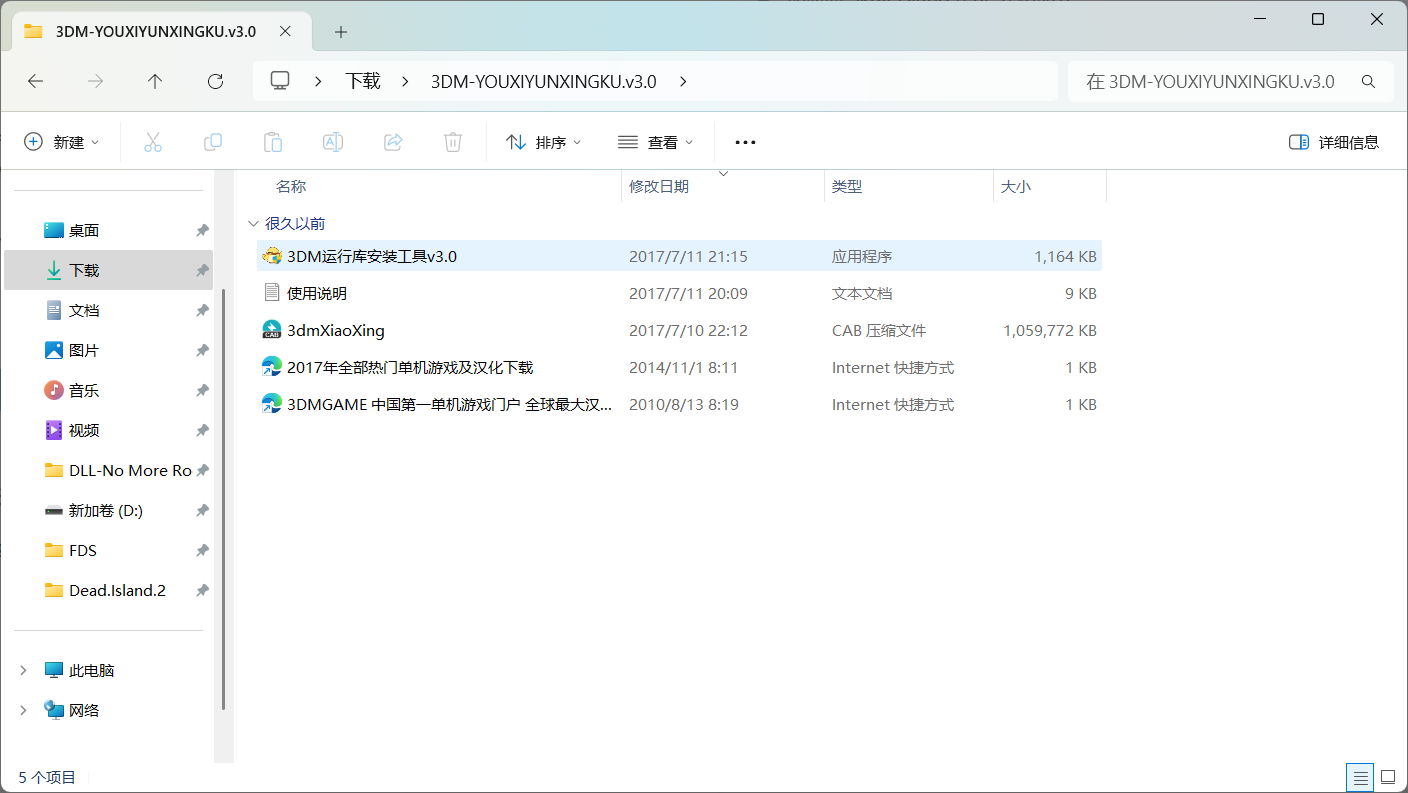Sort by the 大小 column header
This screenshot has width=1408, height=793.
[x=1016, y=186]
